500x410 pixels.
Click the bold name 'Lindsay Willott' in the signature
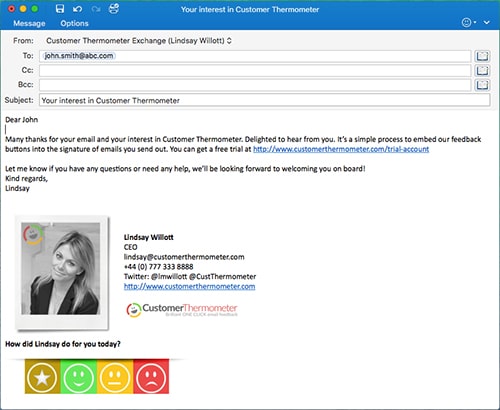[x=149, y=237]
